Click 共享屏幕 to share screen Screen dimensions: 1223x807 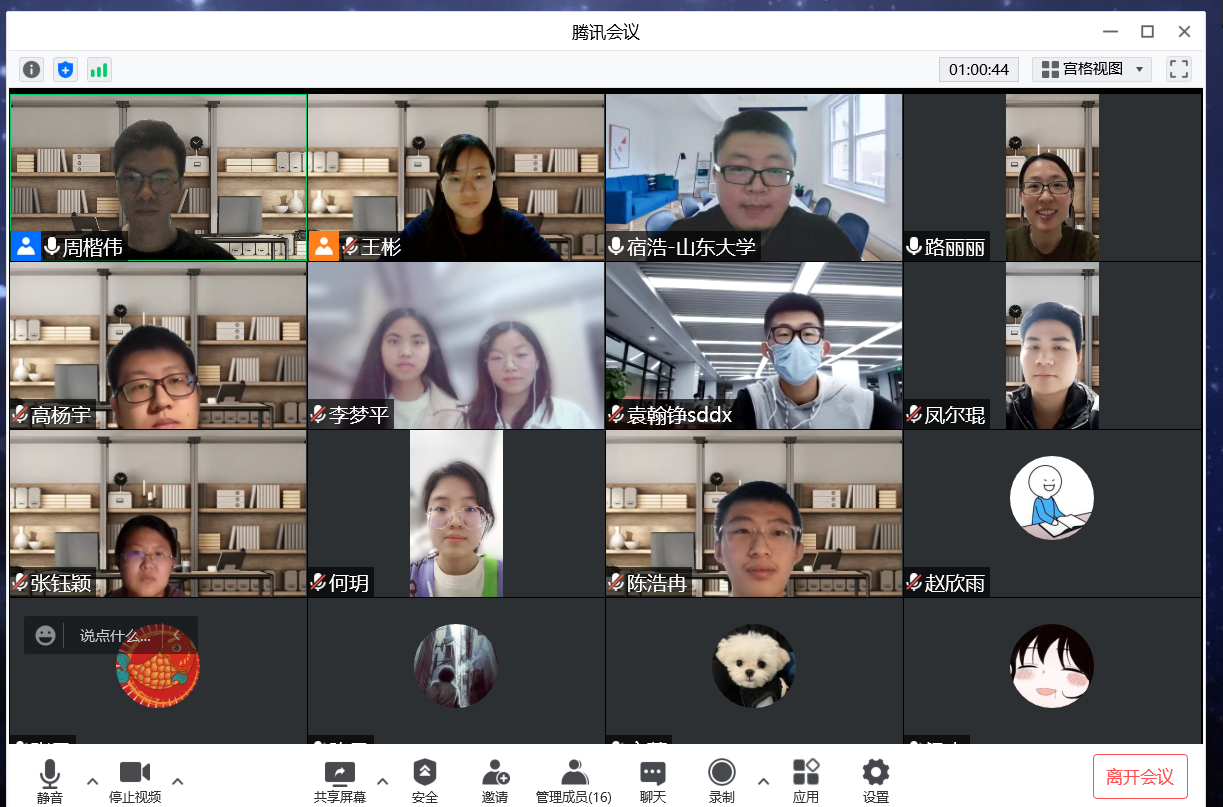(340, 780)
